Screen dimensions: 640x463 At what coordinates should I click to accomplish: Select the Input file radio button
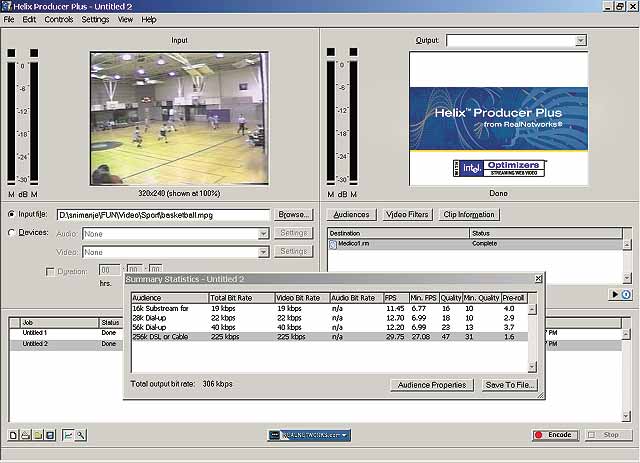click(11, 214)
